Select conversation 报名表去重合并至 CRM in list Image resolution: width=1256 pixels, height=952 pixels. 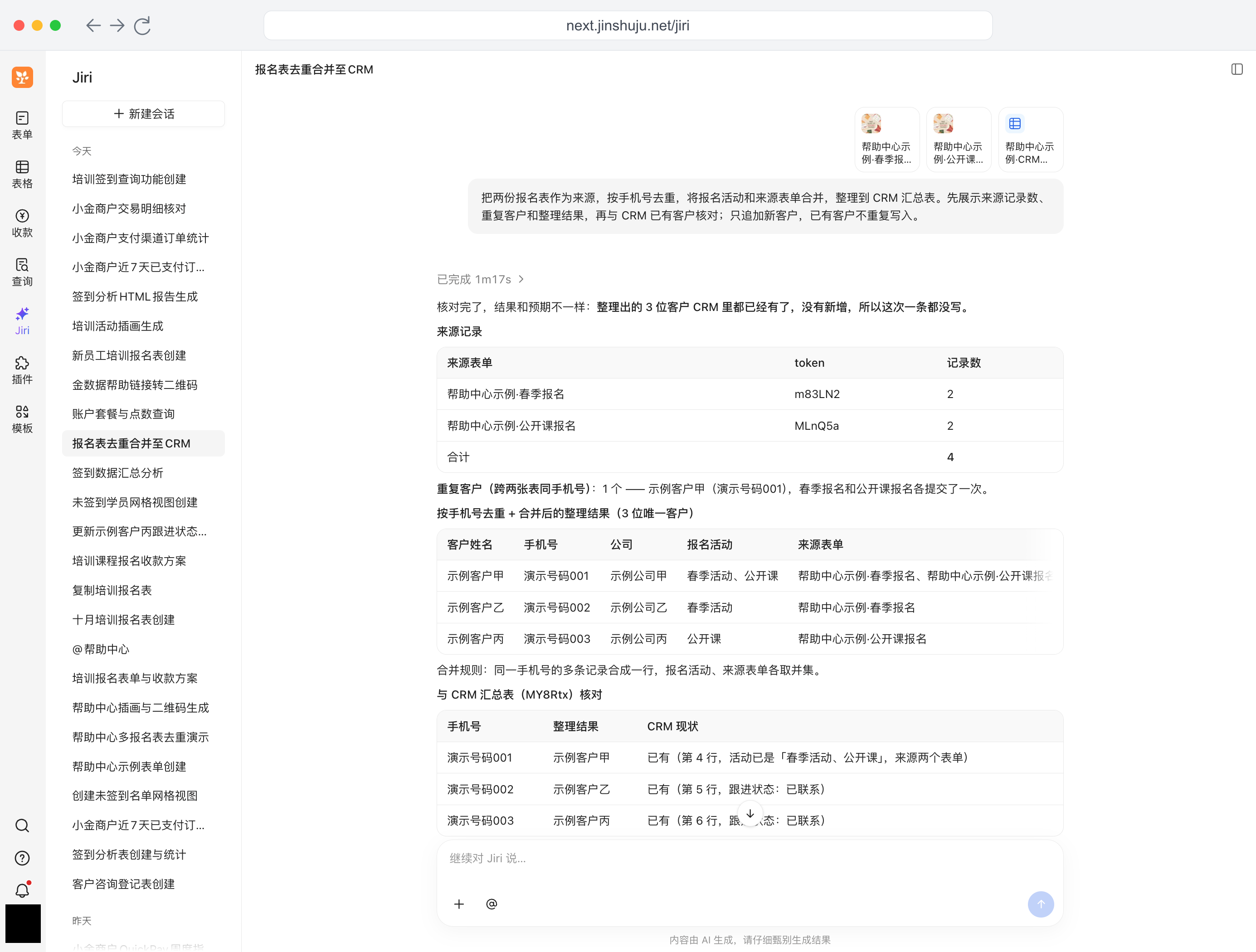point(143,443)
